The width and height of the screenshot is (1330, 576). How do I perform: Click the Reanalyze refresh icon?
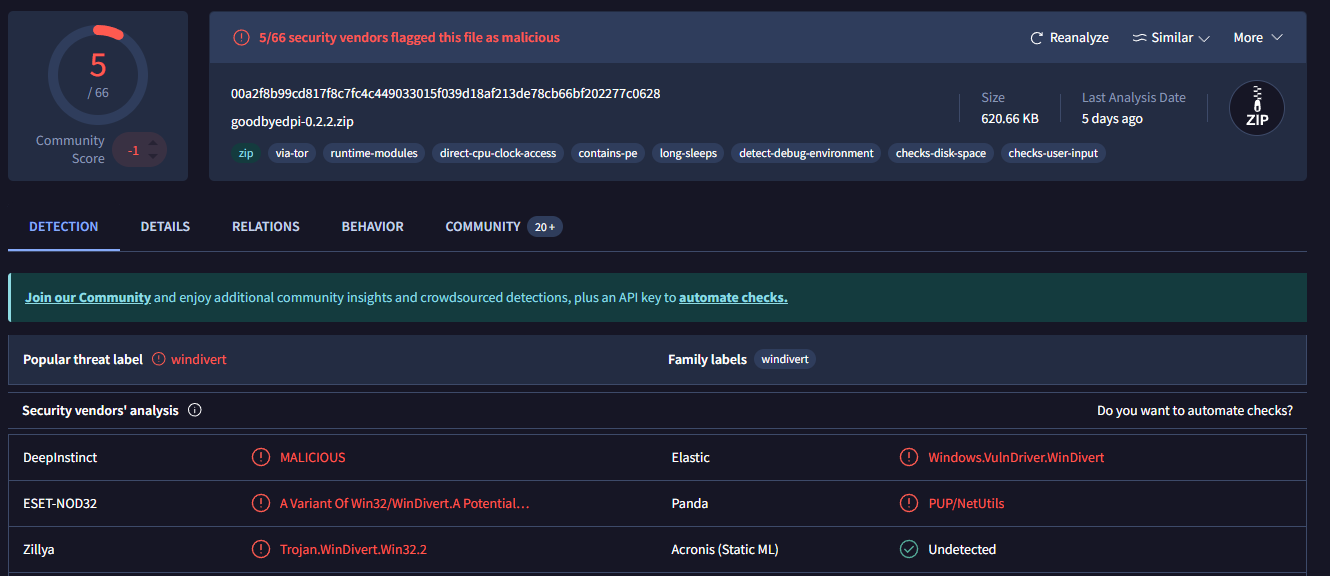1037,38
